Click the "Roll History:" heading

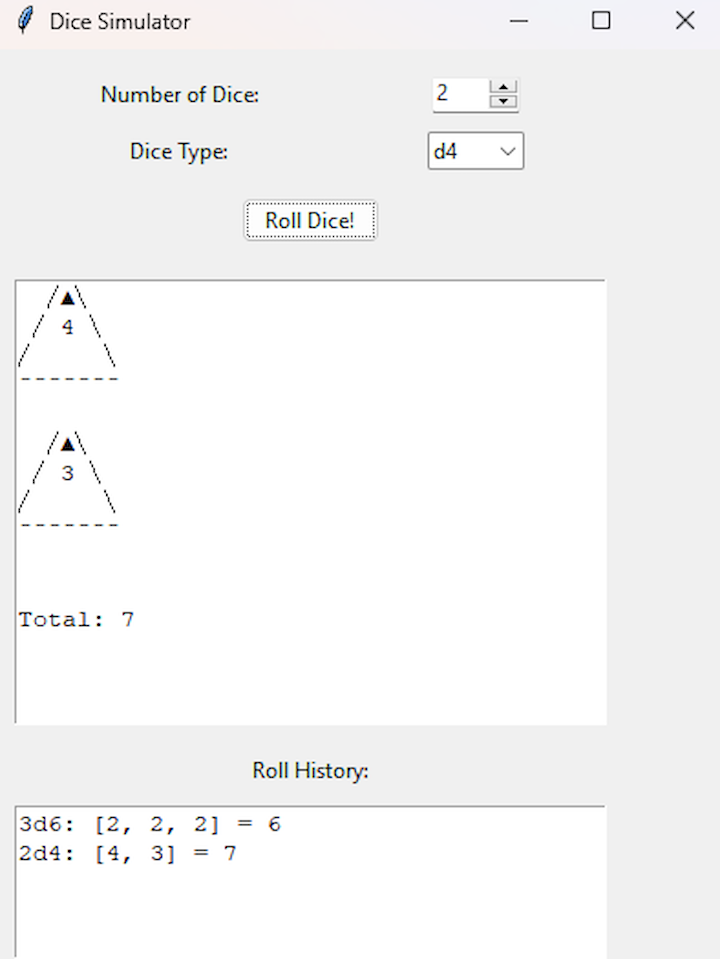click(x=311, y=771)
